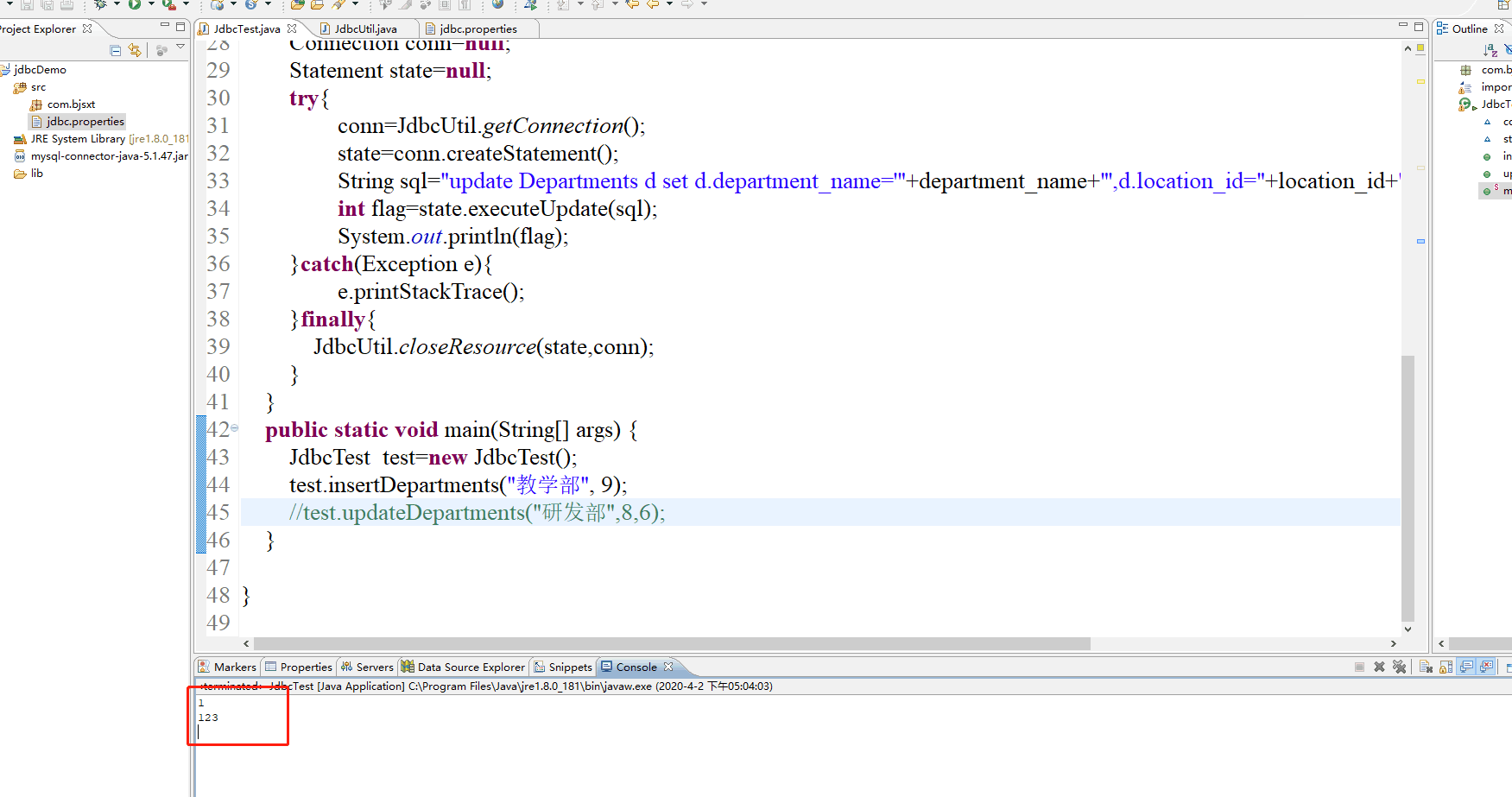
Task: Select the src folder in Project Explorer
Action: point(30,86)
